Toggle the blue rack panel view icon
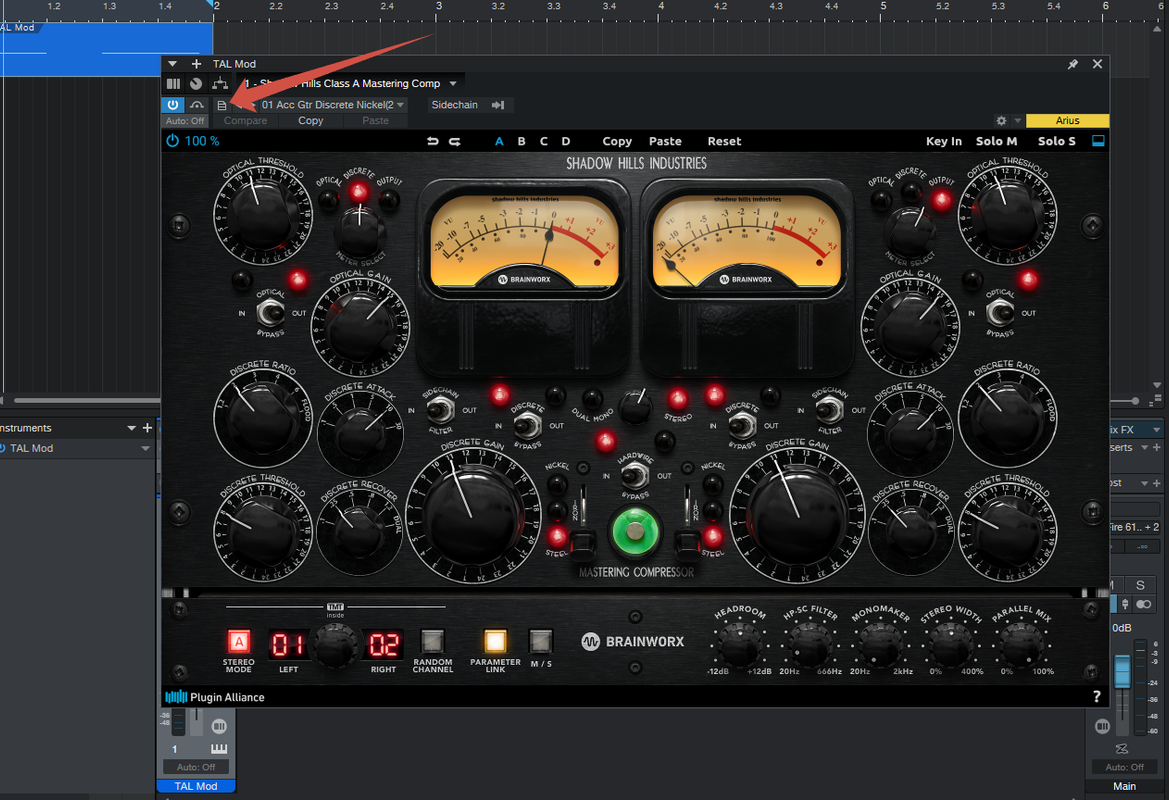The height and width of the screenshot is (800, 1169). [x=1098, y=140]
